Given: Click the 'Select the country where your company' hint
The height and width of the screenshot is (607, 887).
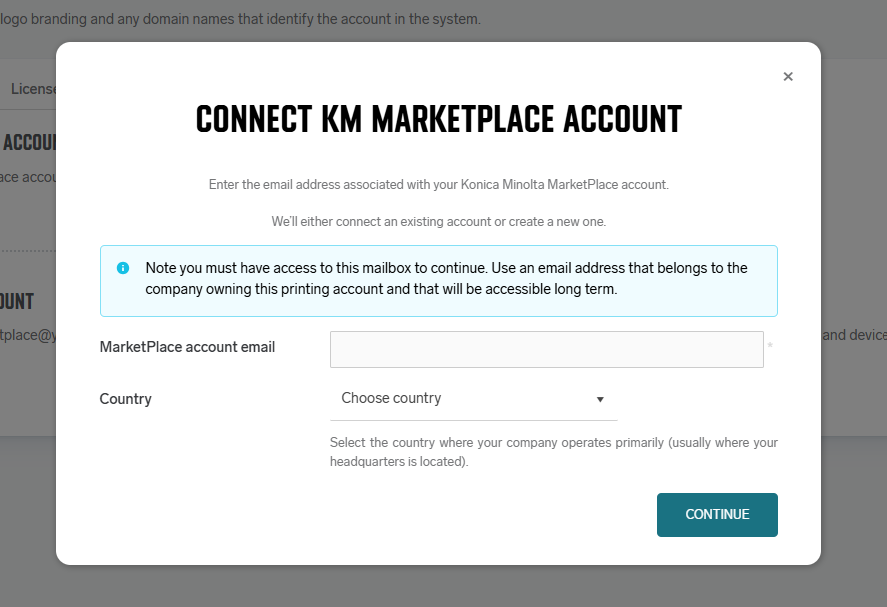Looking at the screenshot, I should [x=554, y=452].
